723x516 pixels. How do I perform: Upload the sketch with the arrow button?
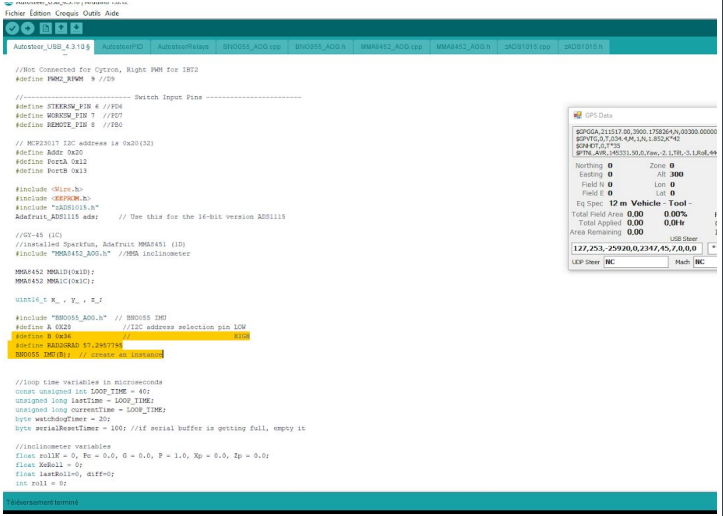coord(28,28)
